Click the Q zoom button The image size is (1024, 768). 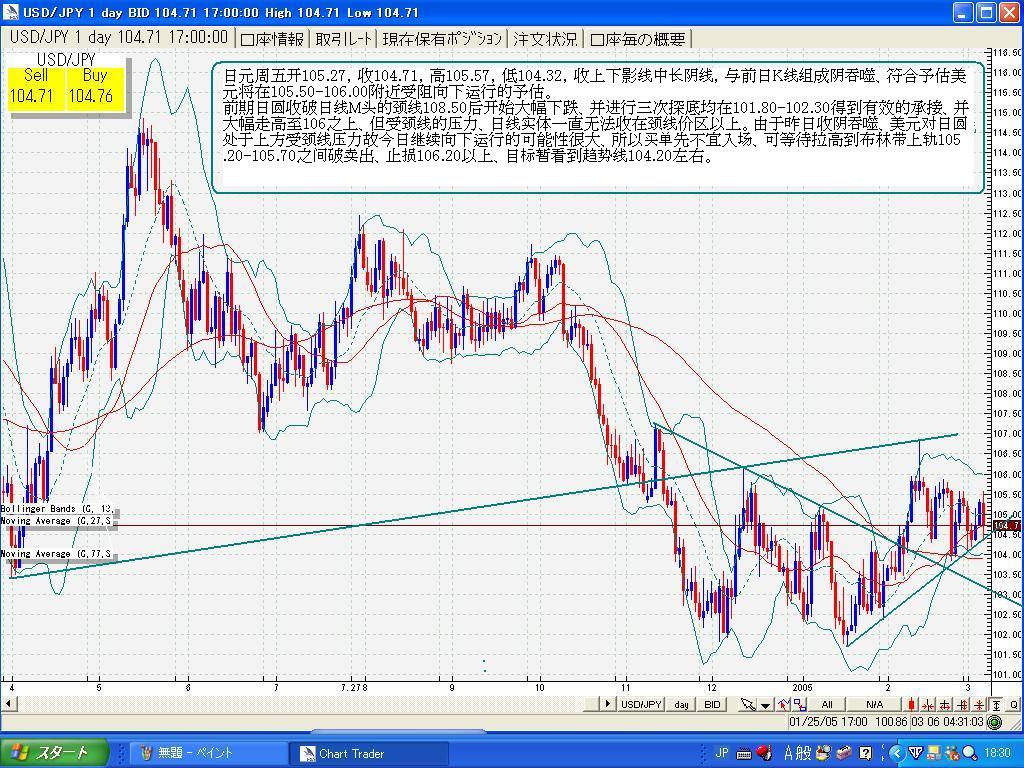1013,704
